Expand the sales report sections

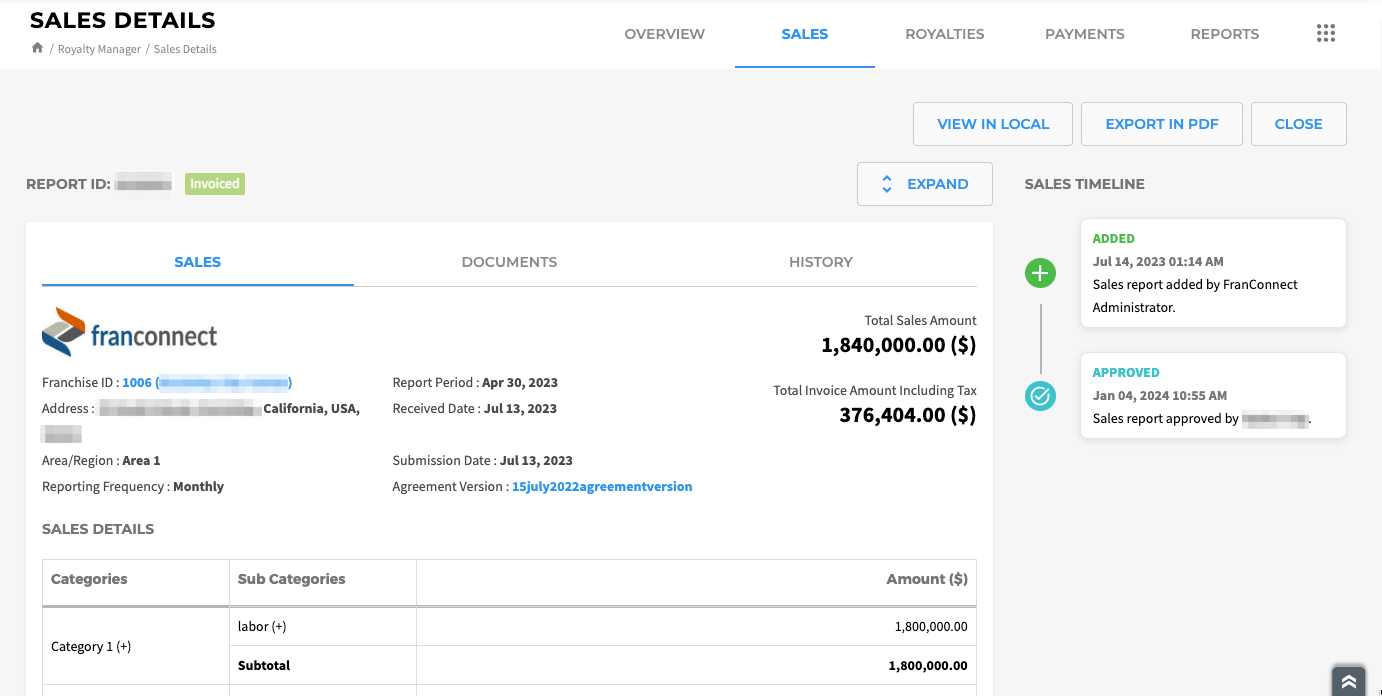[x=925, y=184]
